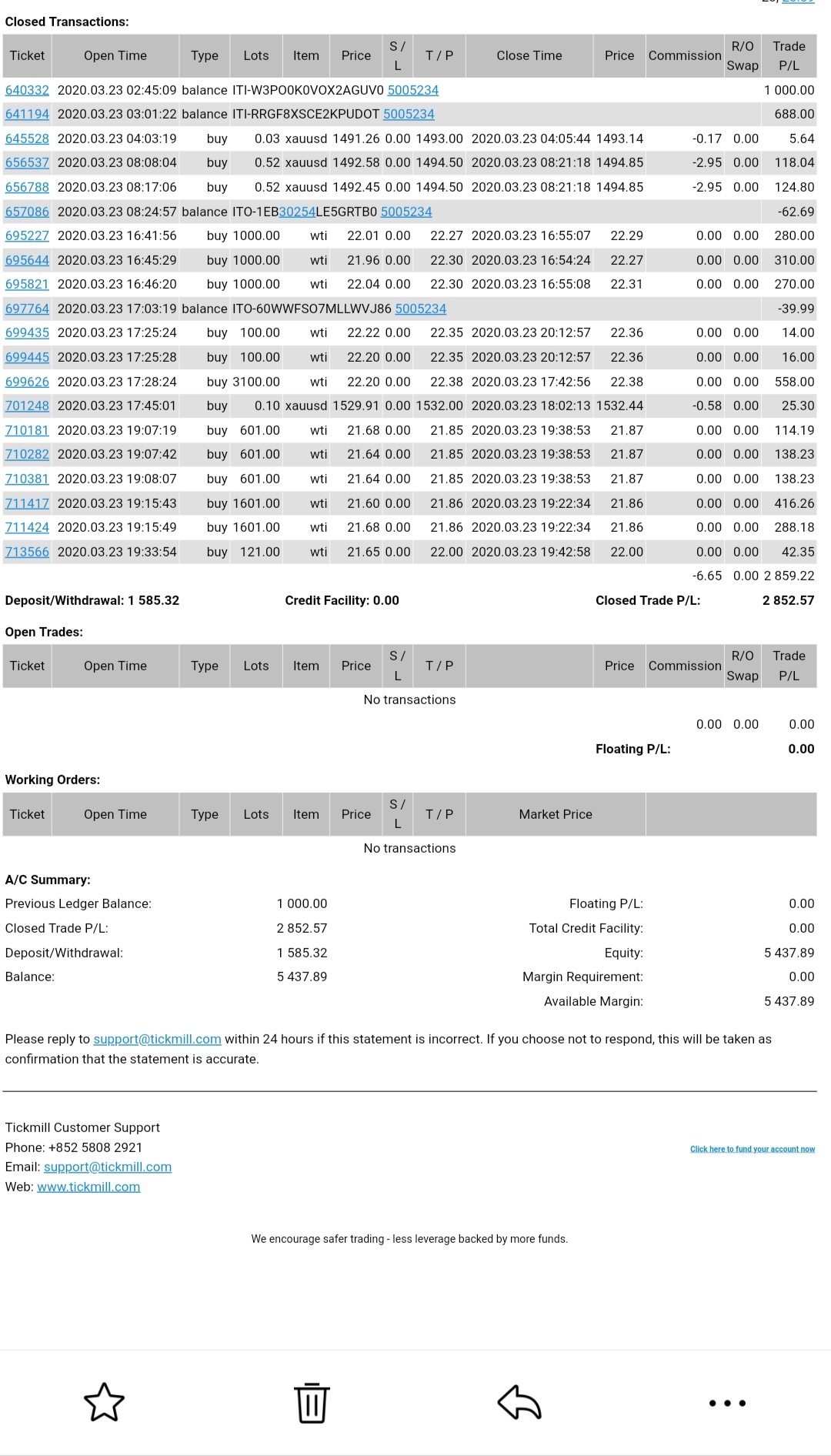Open ticket 699626 link
Image resolution: width=831 pixels, height=1456 pixels.
(x=27, y=382)
